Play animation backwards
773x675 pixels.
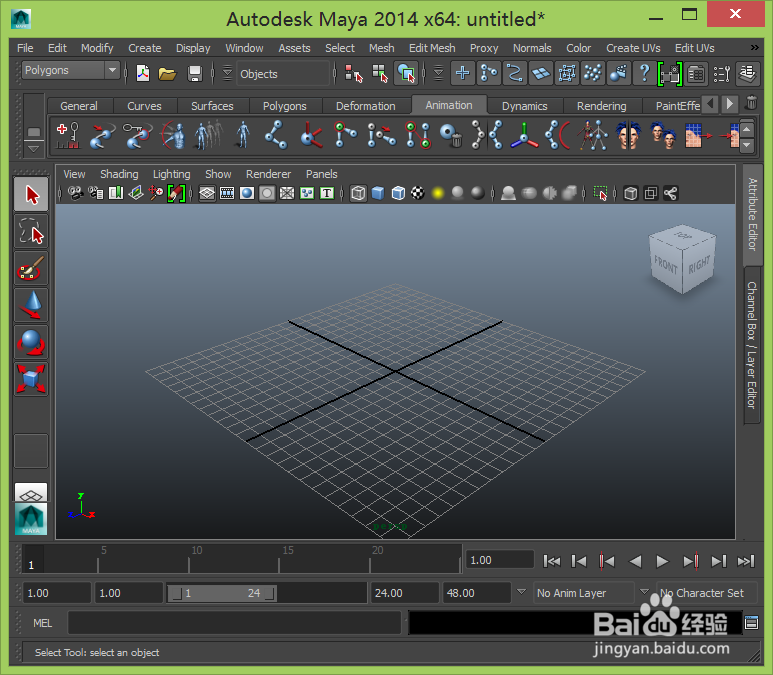(x=635, y=561)
